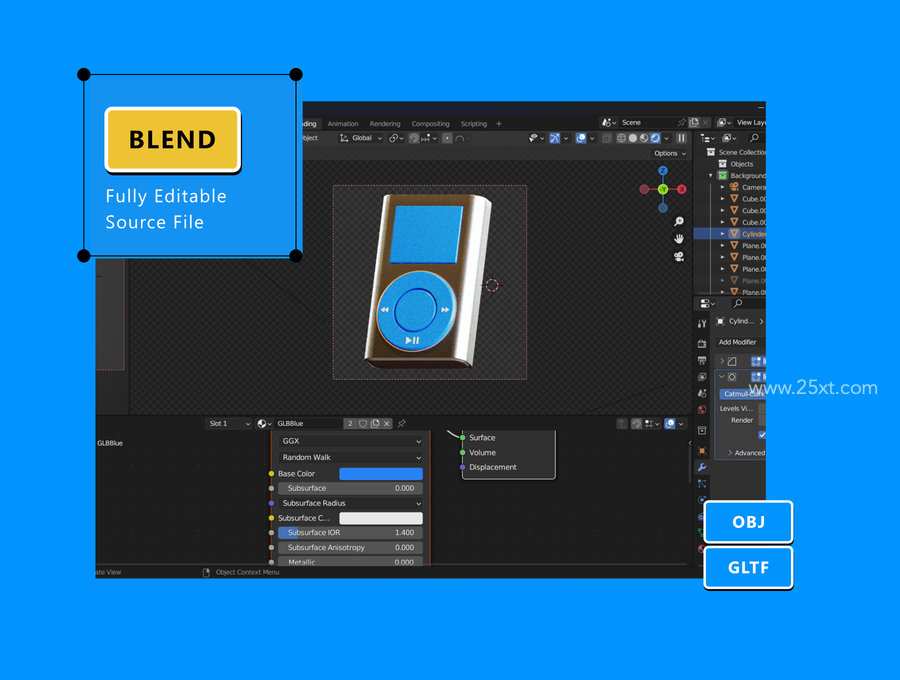This screenshot has width=900, height=680.
Task: Open the View Layer properties tab icon
Action: click(702, 377)
